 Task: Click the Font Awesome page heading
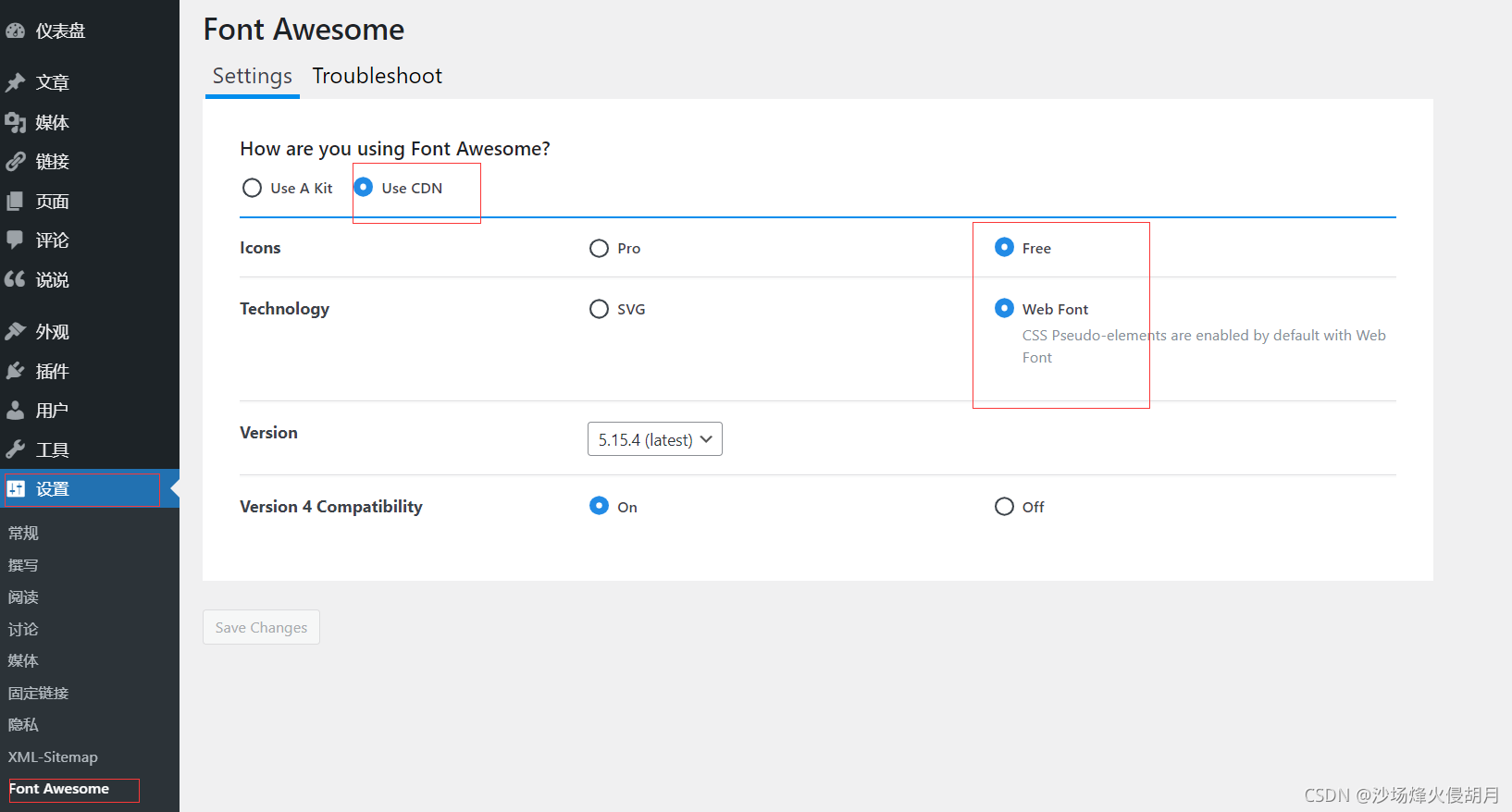pos(304,30)
